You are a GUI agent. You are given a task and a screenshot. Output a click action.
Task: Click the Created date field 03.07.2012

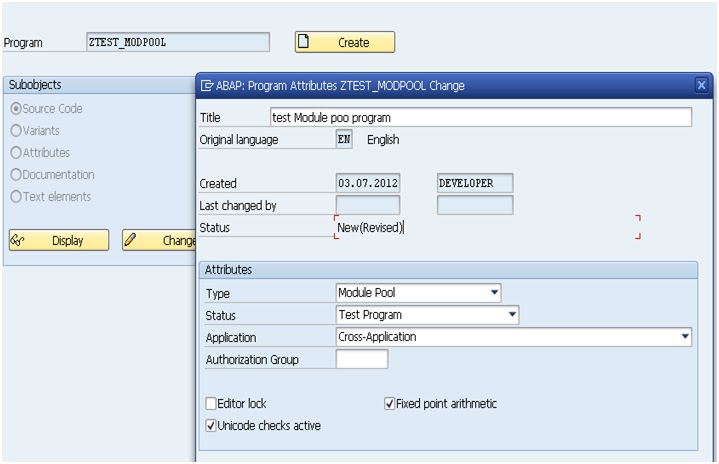click(368, 183)
